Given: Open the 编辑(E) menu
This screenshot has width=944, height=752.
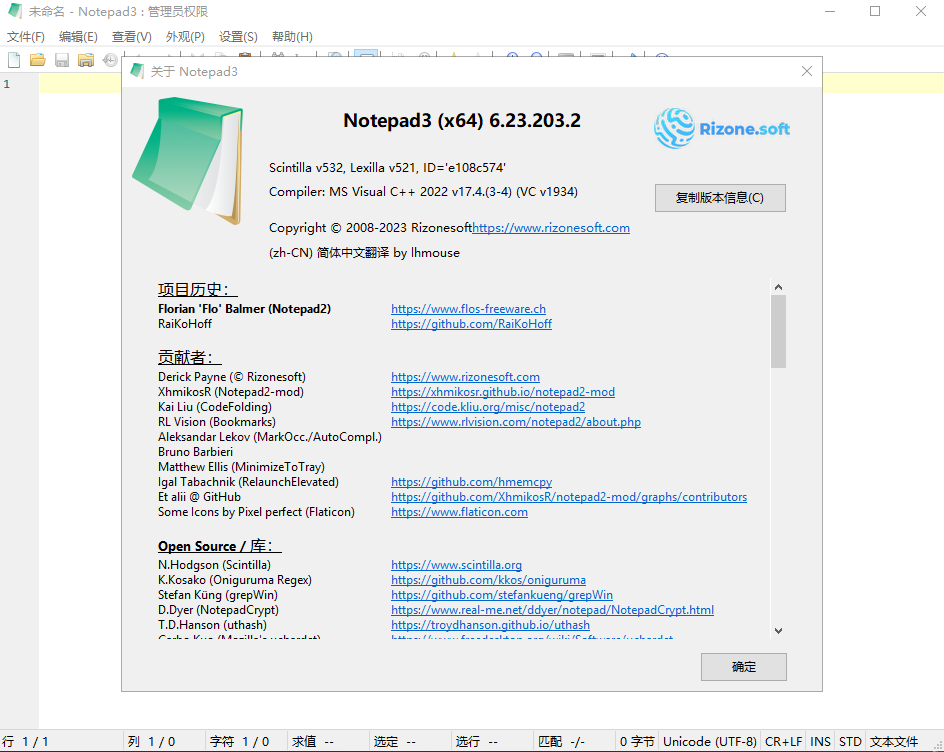Looking at the screenshot, I should [78, 37].
